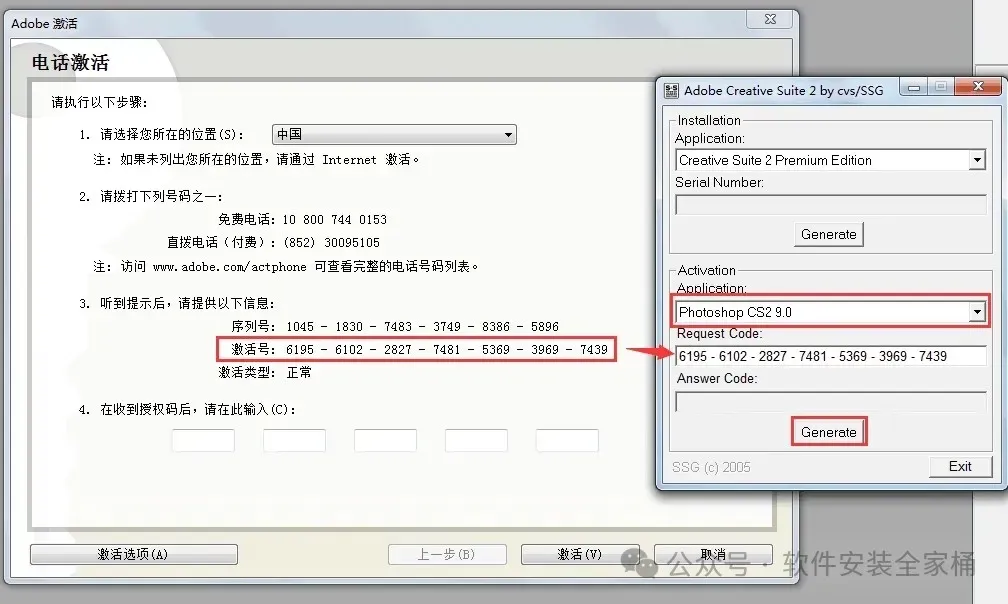Image resolution: width=1008 pixels, height=604 pixels.
Task: Click the Request Code input field
Action: click(x=830, y=356)
